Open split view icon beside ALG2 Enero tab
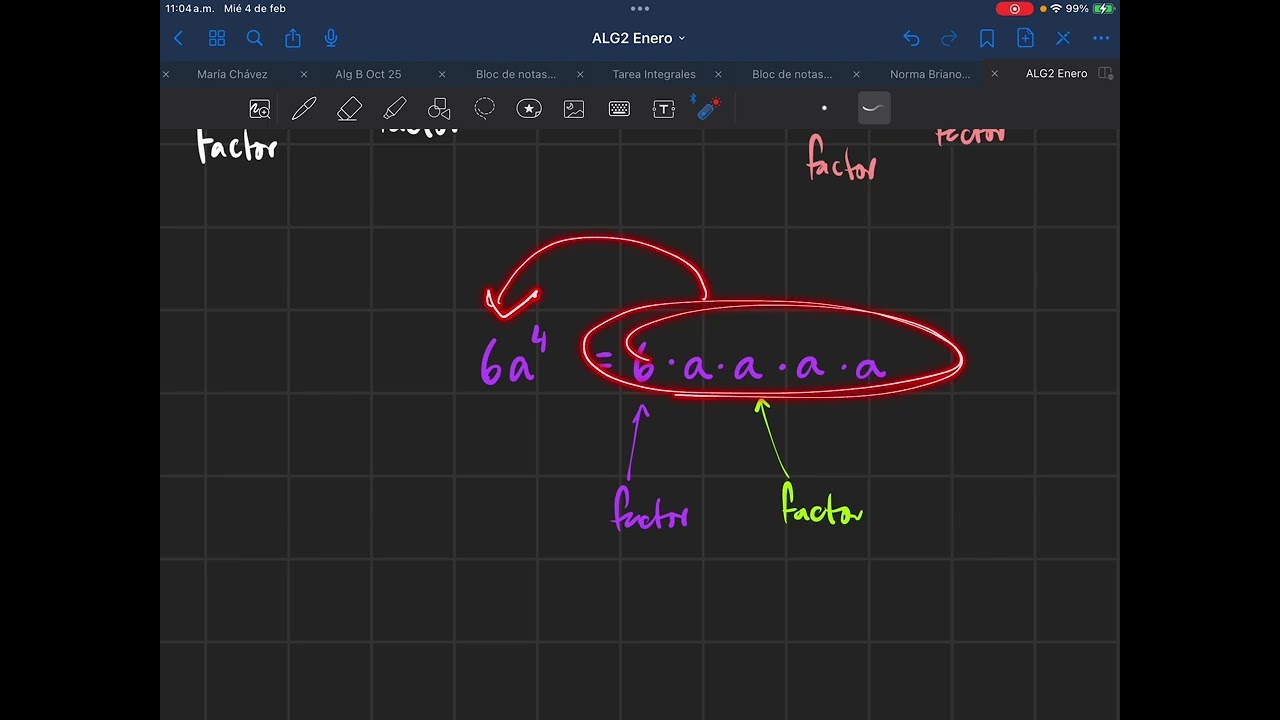Image resolution: width=1280 pixels, height=720 pixels. (x=1105, y=74)
